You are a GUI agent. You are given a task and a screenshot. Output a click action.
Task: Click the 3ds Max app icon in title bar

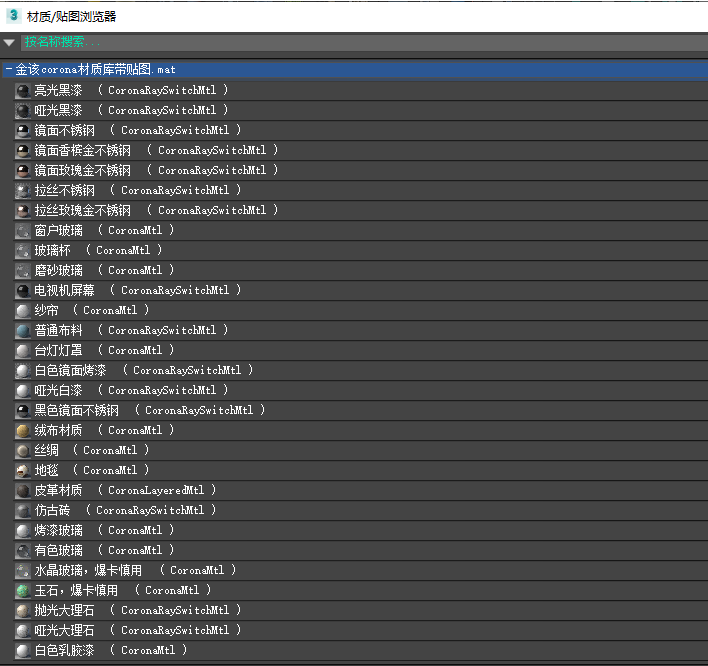coord(13,15)
